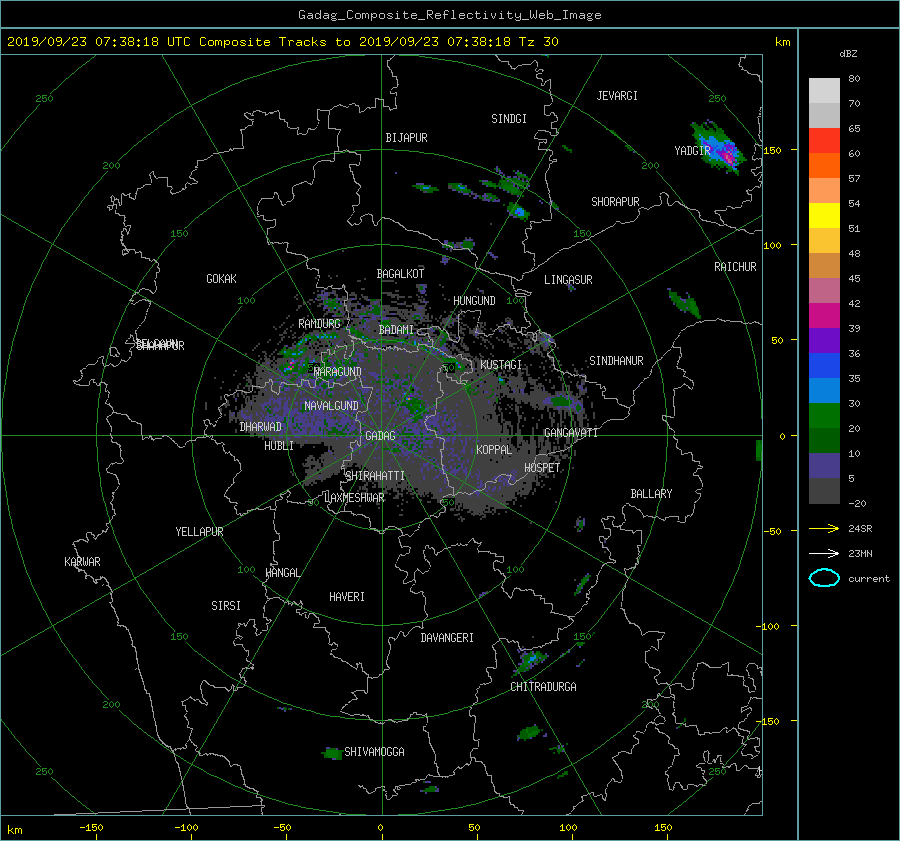This screenshot has width=900, height=841.
Task: Click the JEVARGI city label
Action: coord(617,96)
